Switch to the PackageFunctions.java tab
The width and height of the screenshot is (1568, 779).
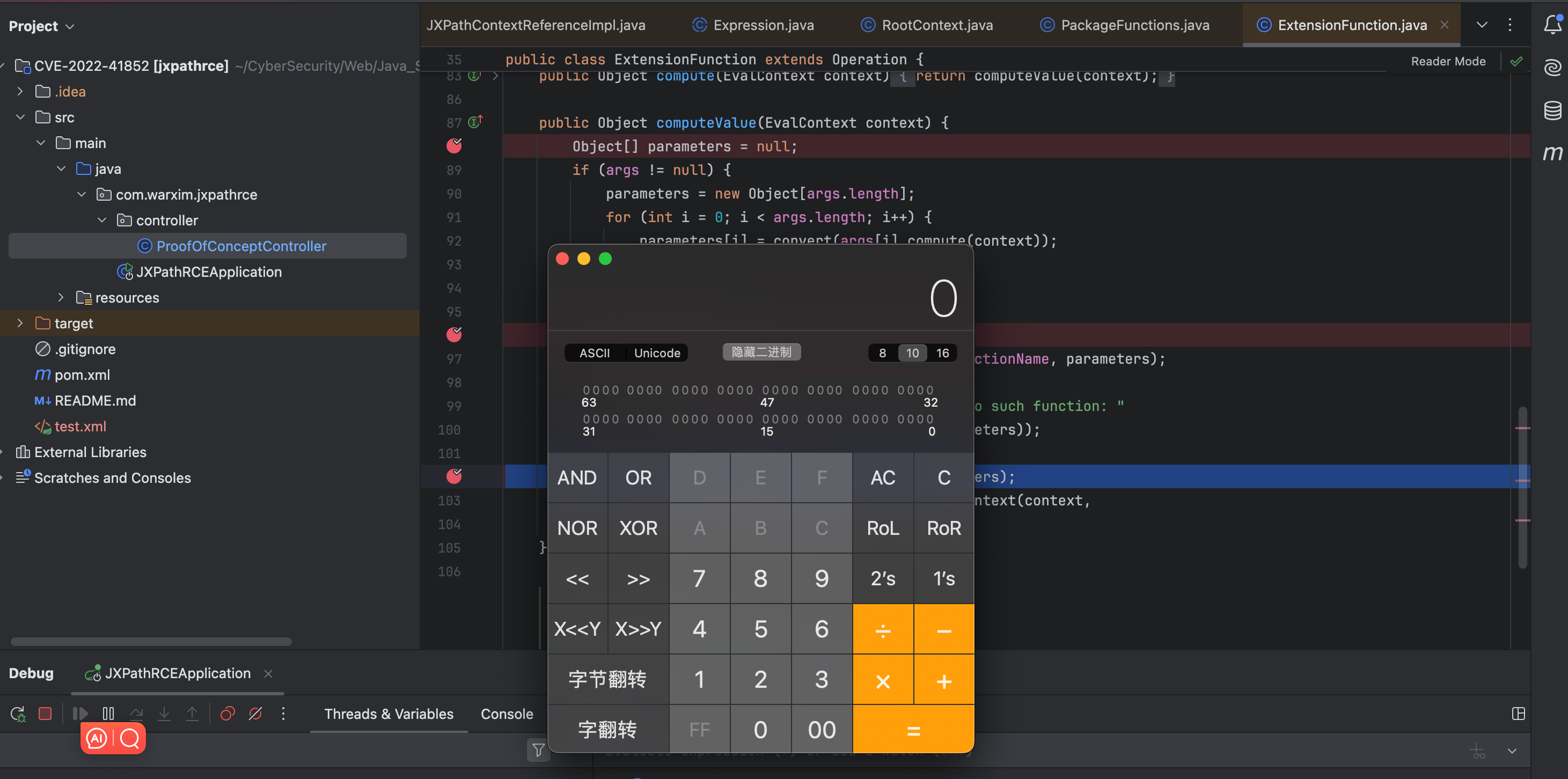[x=1125, y=25]
